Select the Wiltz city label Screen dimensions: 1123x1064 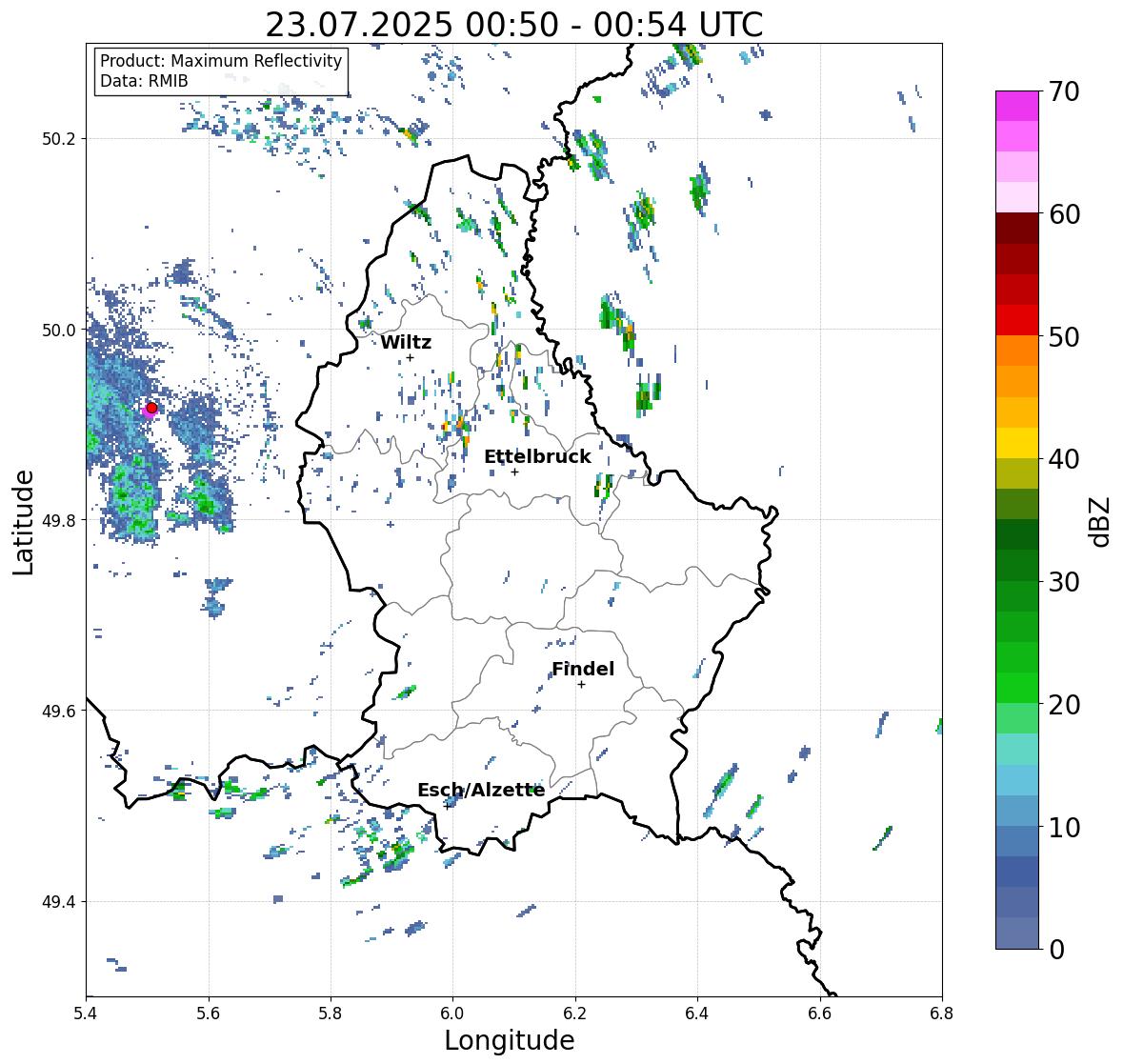[x=406, y=342]
